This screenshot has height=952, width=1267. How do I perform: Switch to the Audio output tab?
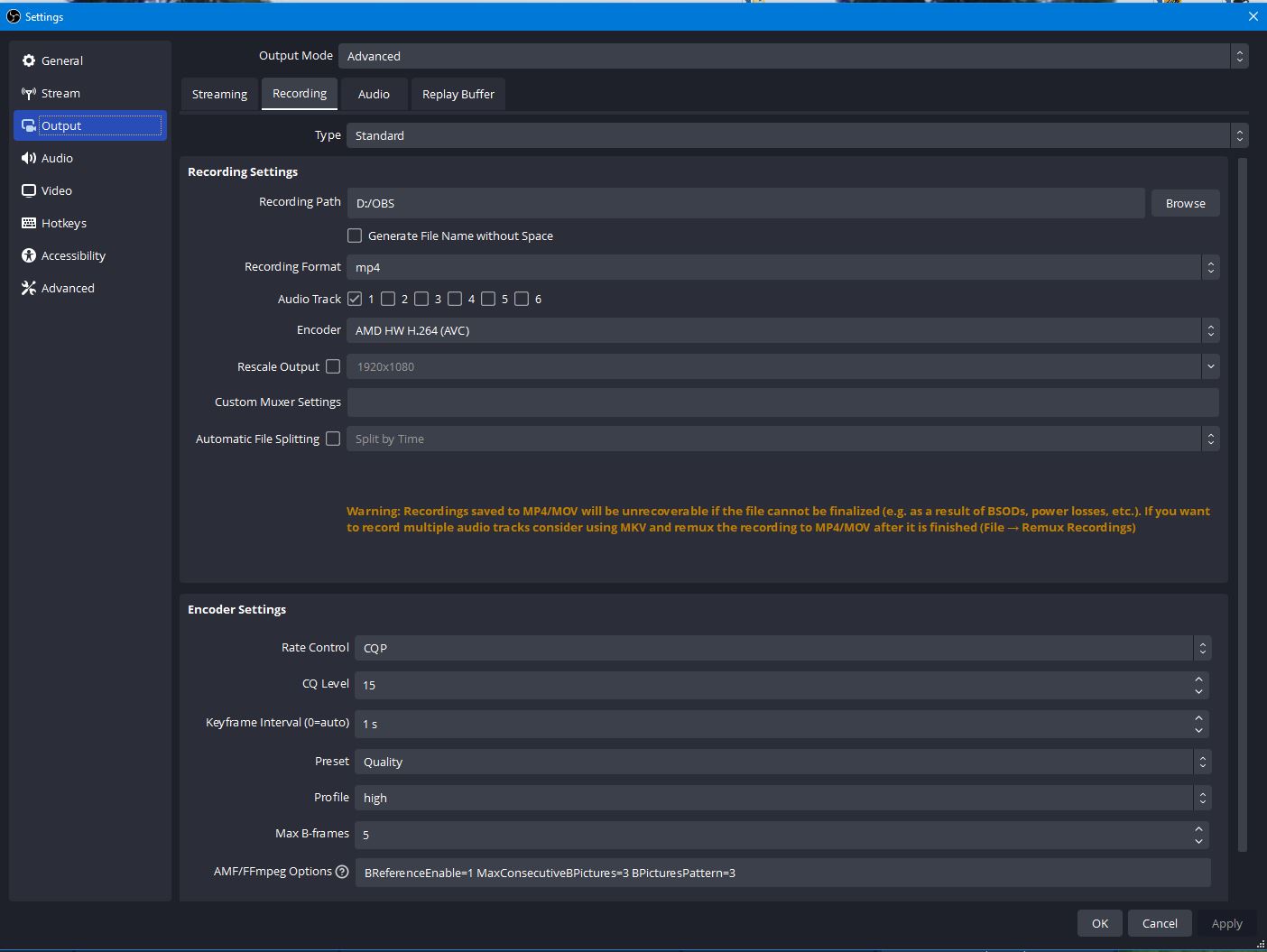(374, 94)
